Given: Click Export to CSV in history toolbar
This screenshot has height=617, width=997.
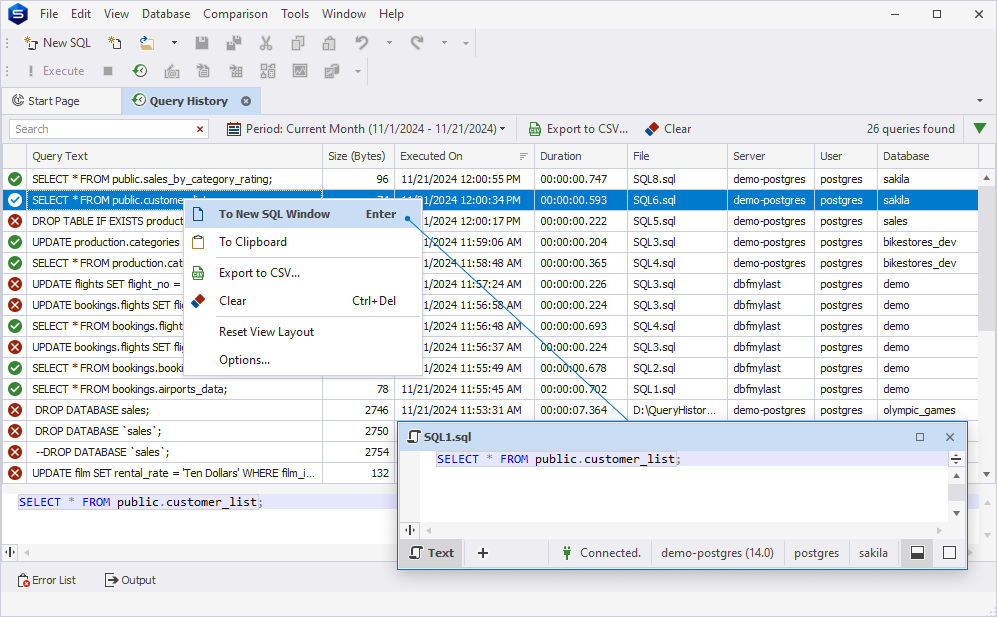Looking at the screenshot, I should pos(578,129).
